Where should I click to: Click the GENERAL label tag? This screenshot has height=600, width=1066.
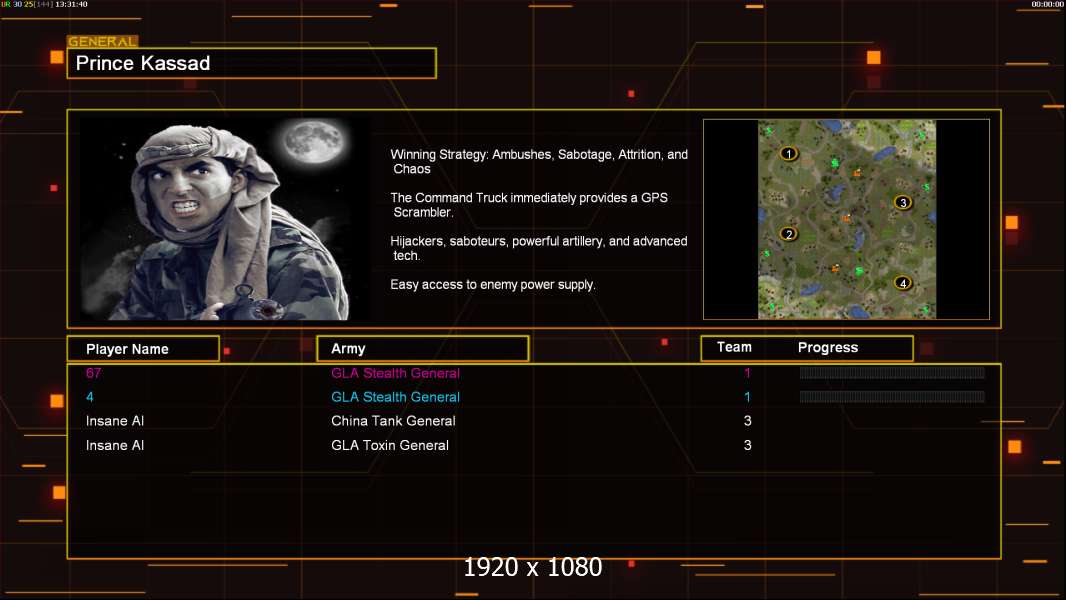point(102,41)
